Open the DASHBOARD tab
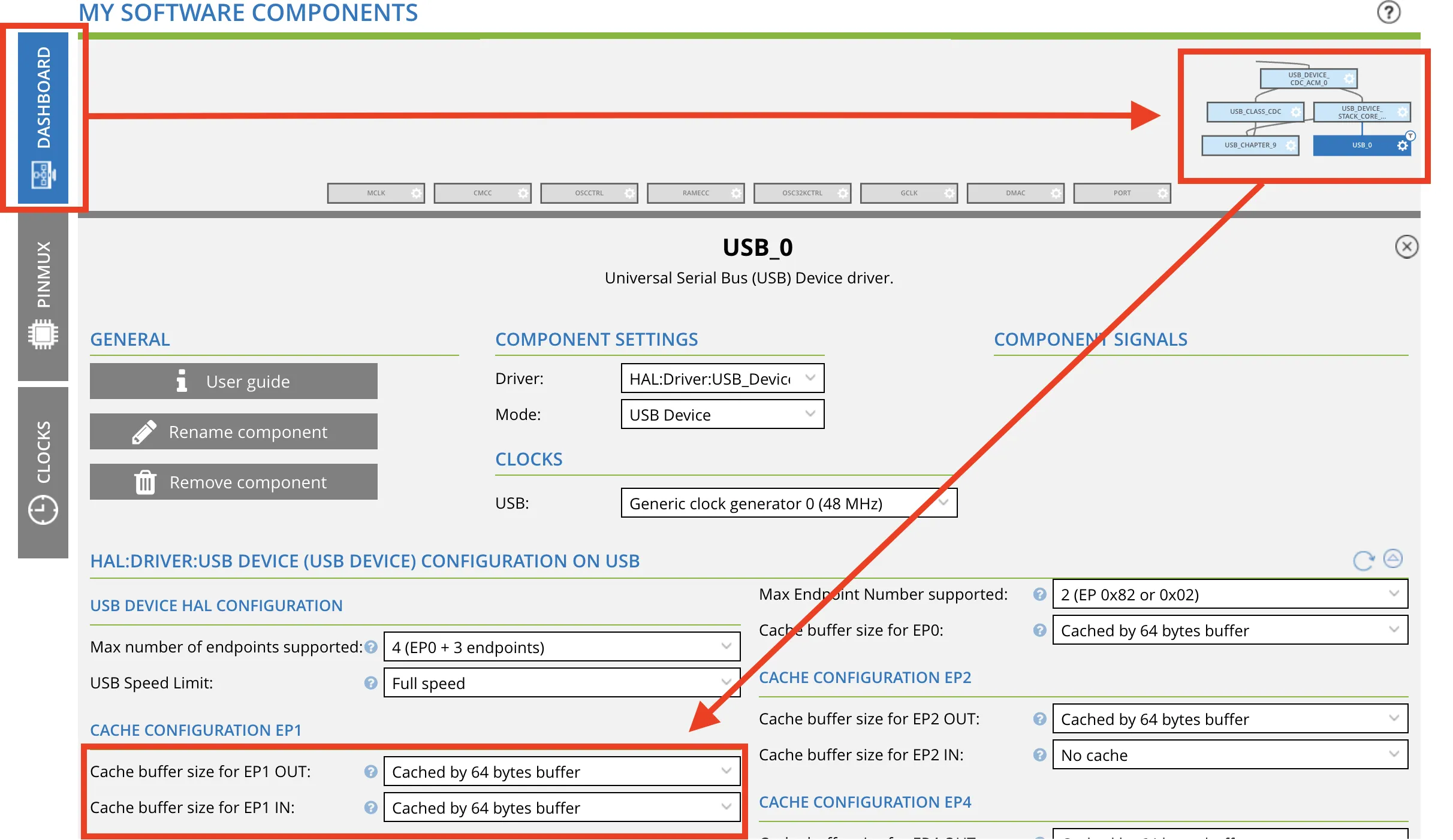The image size is (1453, 840). click(x=43, y=118)
